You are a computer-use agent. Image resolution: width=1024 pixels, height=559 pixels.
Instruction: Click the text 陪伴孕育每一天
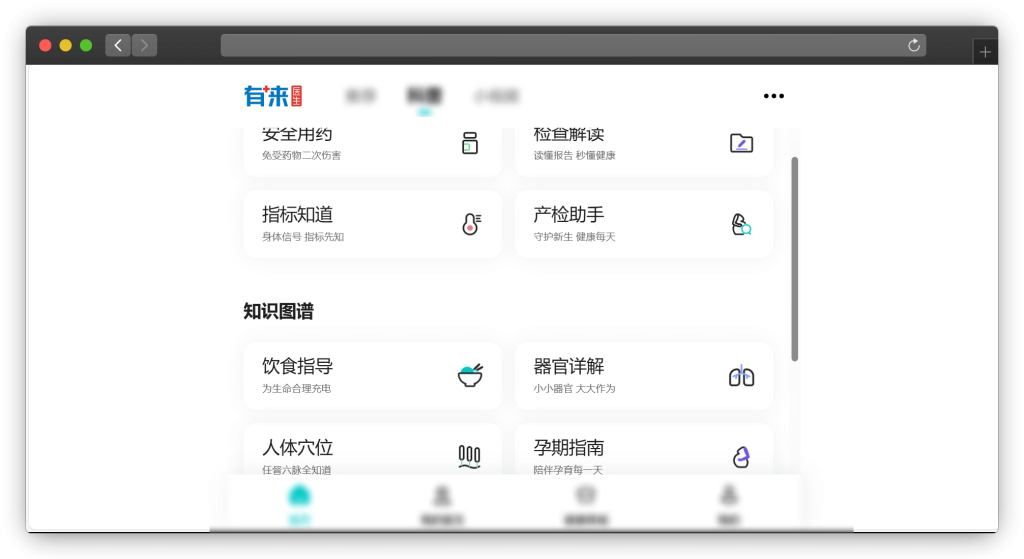568,470
